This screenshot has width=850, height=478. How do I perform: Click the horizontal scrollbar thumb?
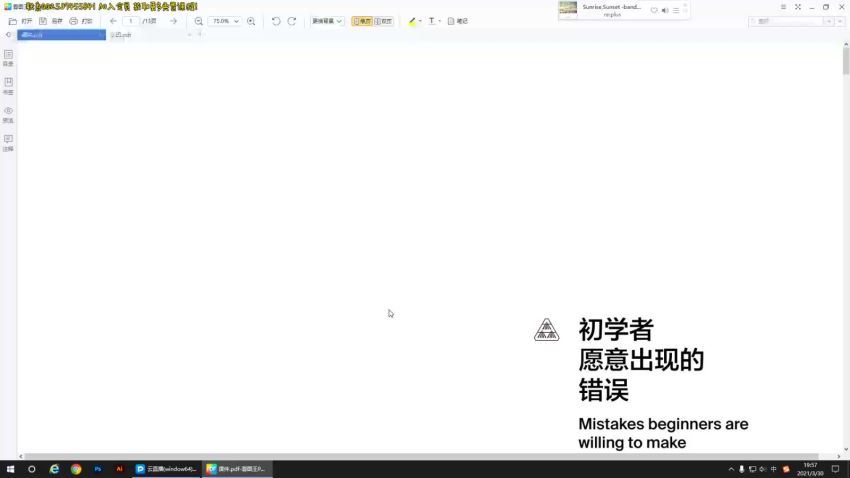[x=421, y=457]
